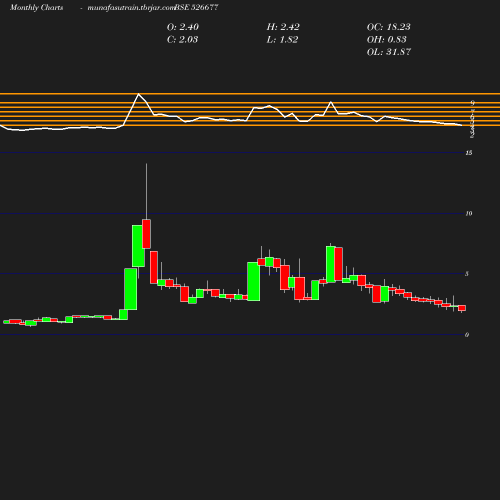This screenshot has width=500, height=500.
Task: Click the 'BSE 526677' symbol text
Action: click(196, 7)
